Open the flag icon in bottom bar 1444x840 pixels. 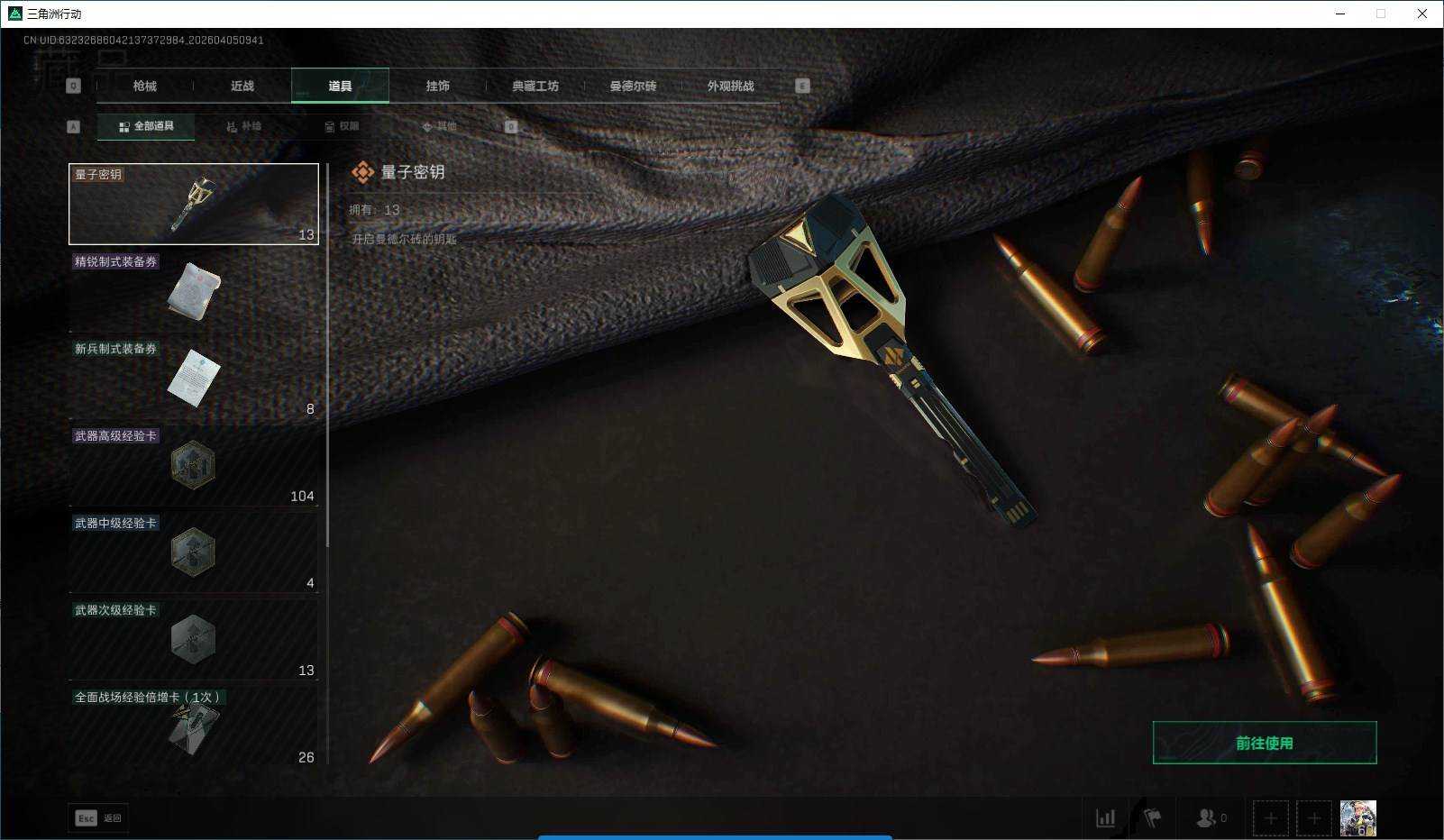tap(1152, 818)
